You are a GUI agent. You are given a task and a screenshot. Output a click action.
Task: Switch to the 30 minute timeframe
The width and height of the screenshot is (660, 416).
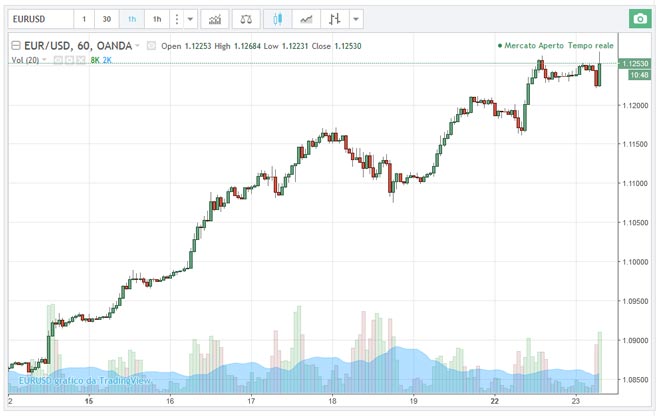coord(107,19)
